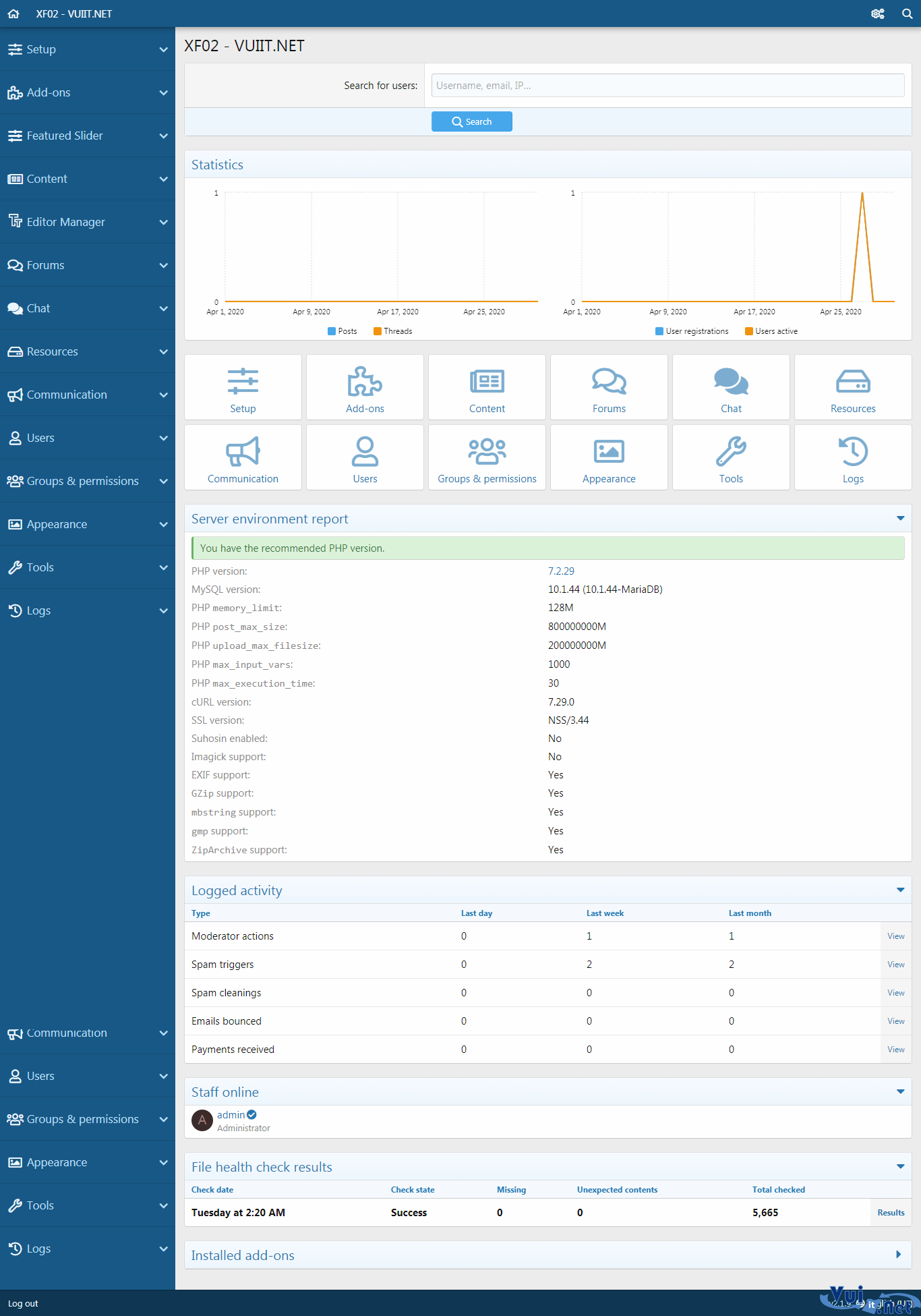Open the upper Users sidebar menu item

click(x=88, y=438)
